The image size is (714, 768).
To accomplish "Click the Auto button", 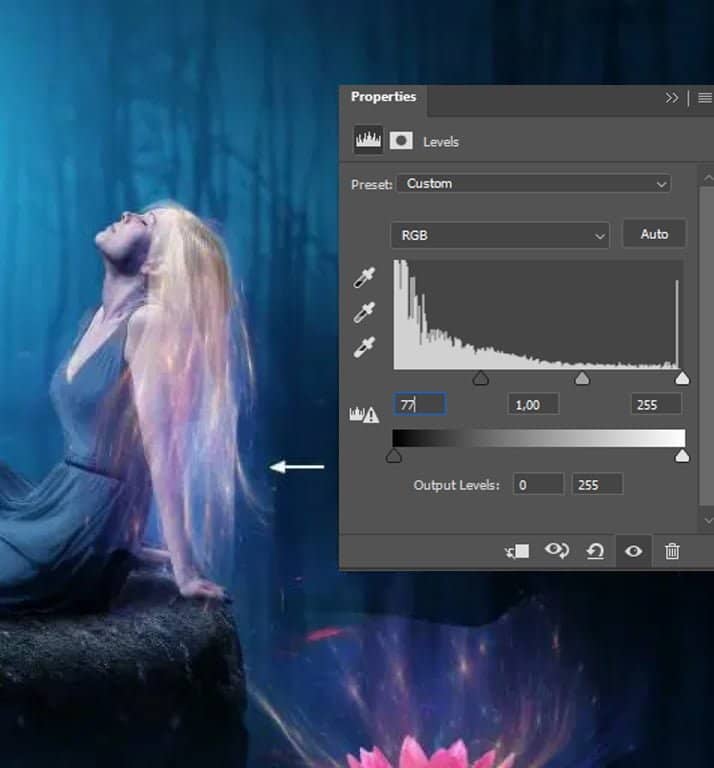I will coord(654,234).
